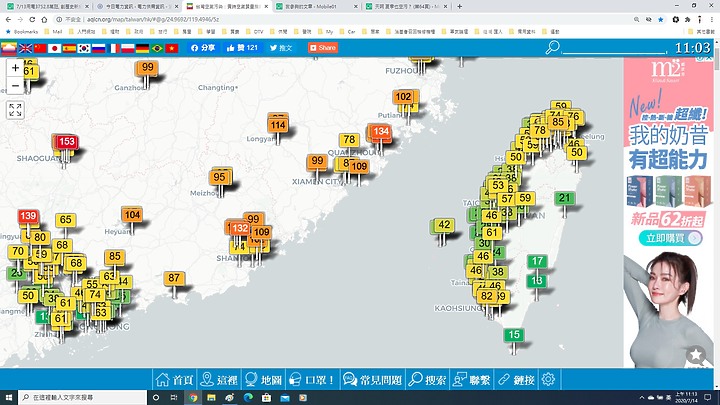Open the settings gear in bottom bar
720x405 pixels.
(x=548, y=380)
